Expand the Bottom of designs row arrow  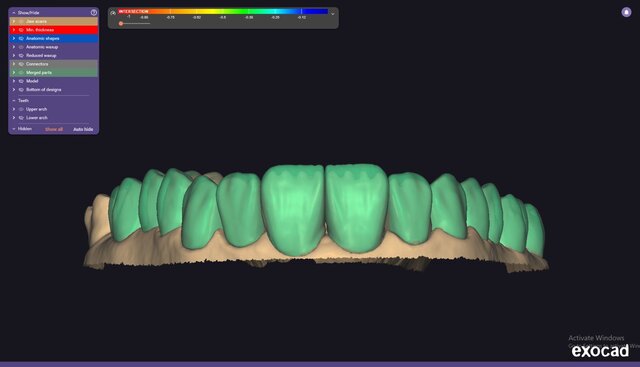tap(14, 90)
